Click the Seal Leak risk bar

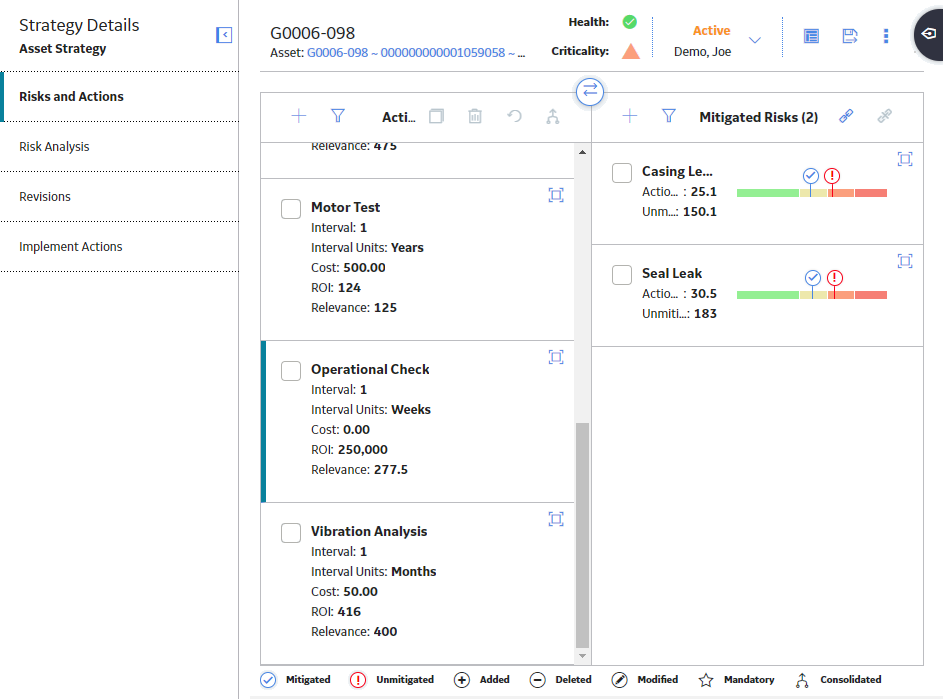click(811, 295)
